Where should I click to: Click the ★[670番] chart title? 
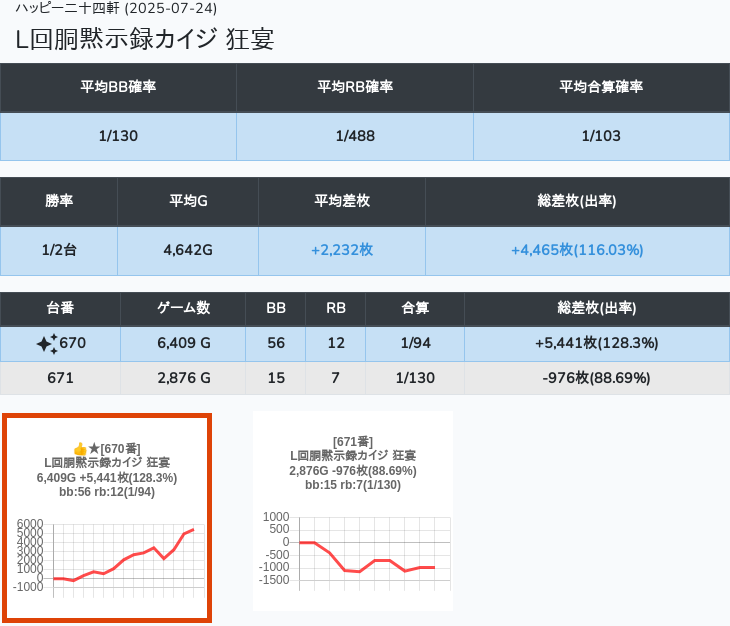pos(114,449)
